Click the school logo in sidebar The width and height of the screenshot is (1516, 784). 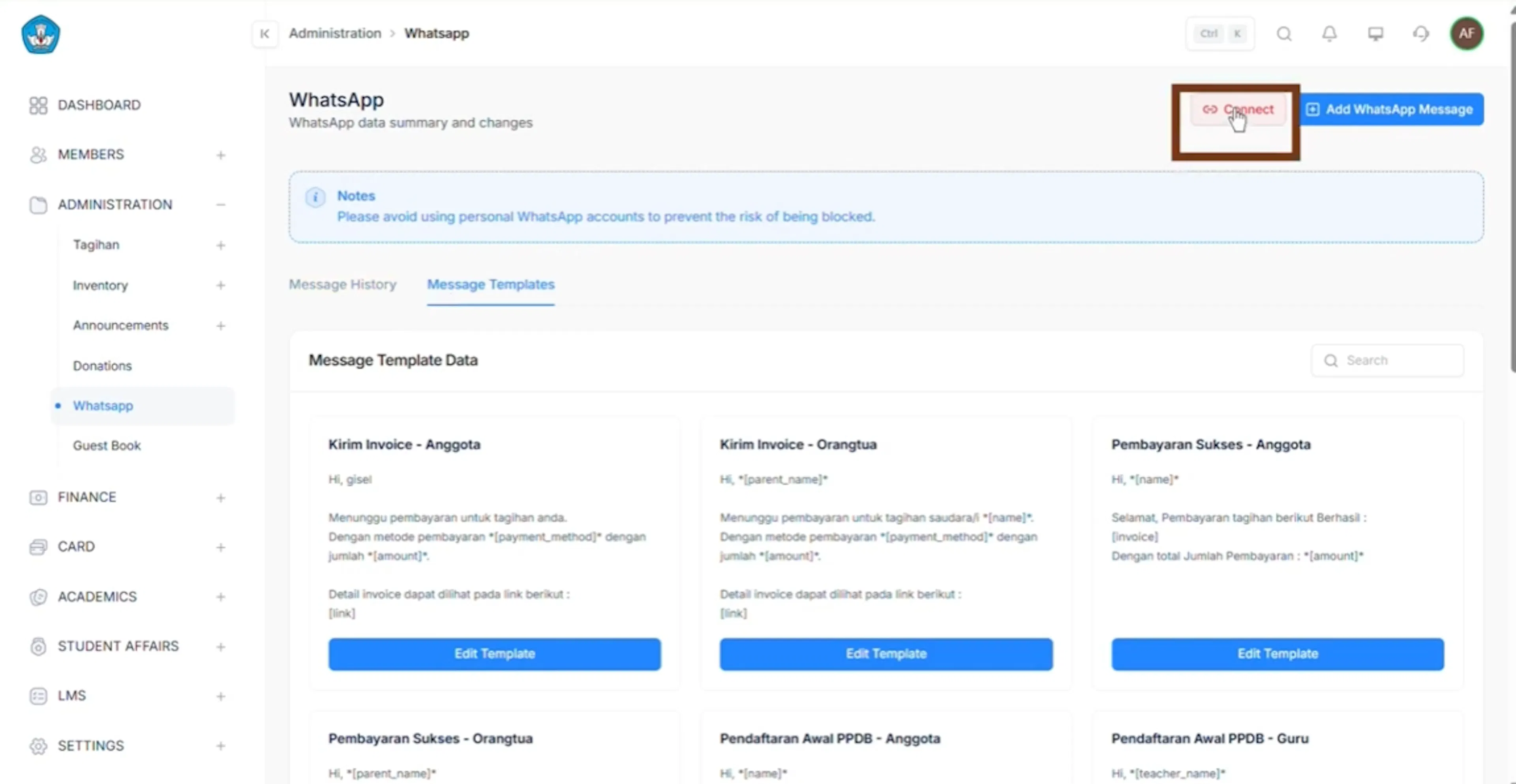coord(40,35)
